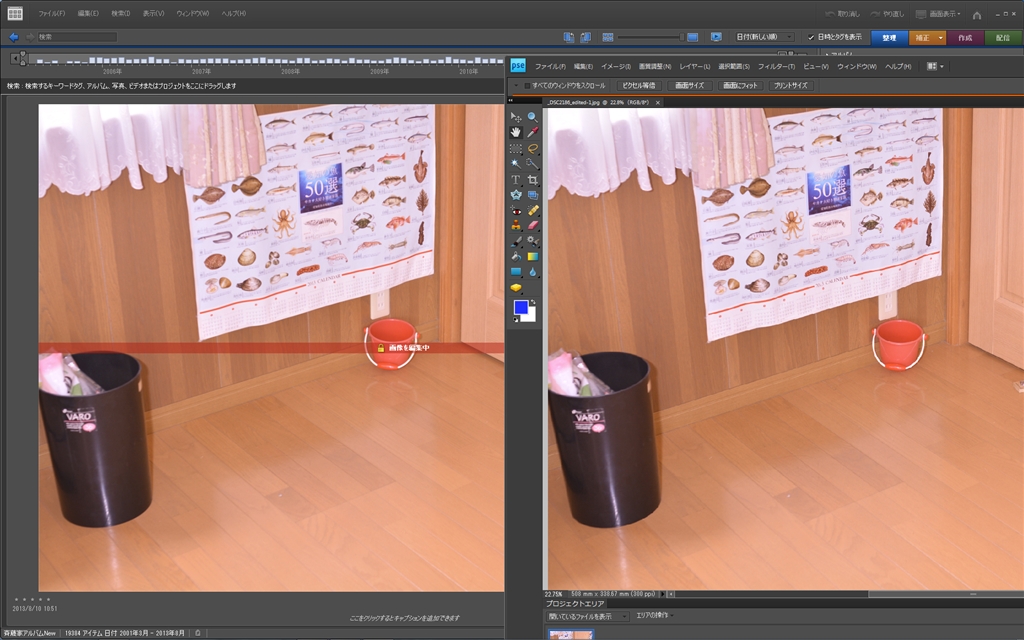Select the Move tool
Viewport: 1024px width, 640px height.
click(x=516, y=117)
